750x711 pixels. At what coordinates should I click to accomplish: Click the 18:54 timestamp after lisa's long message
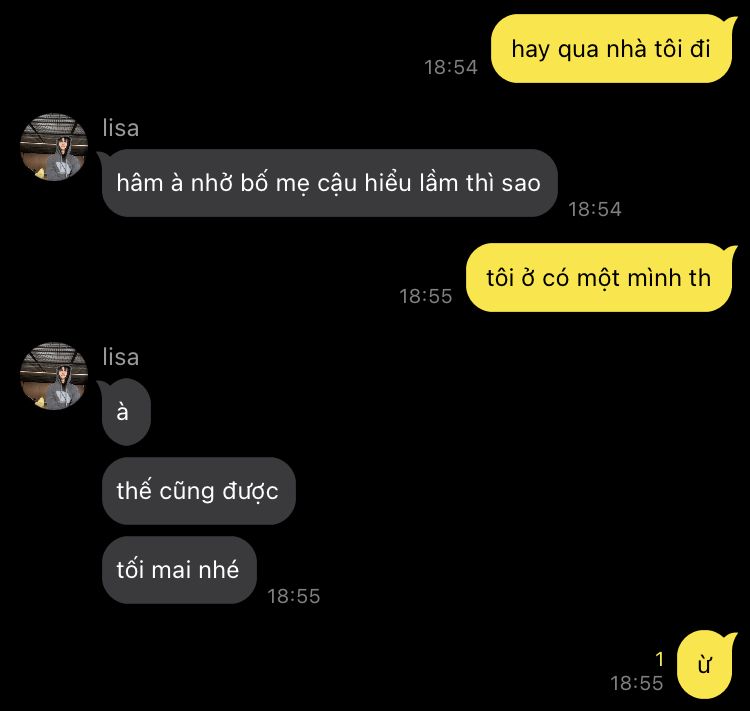(595, 209)
